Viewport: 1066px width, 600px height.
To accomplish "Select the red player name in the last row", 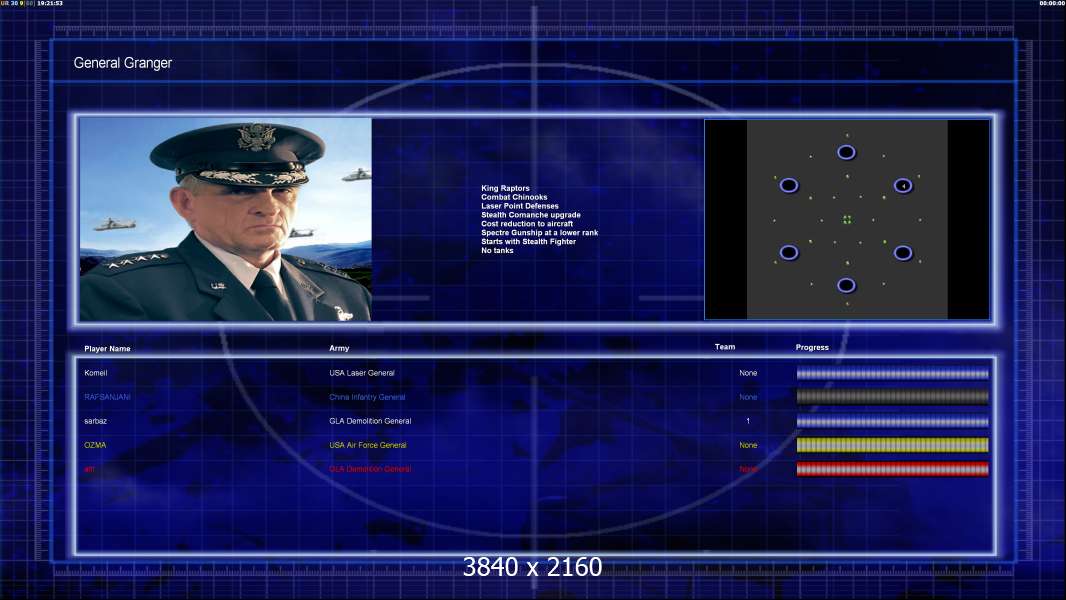I will point(89,469).
